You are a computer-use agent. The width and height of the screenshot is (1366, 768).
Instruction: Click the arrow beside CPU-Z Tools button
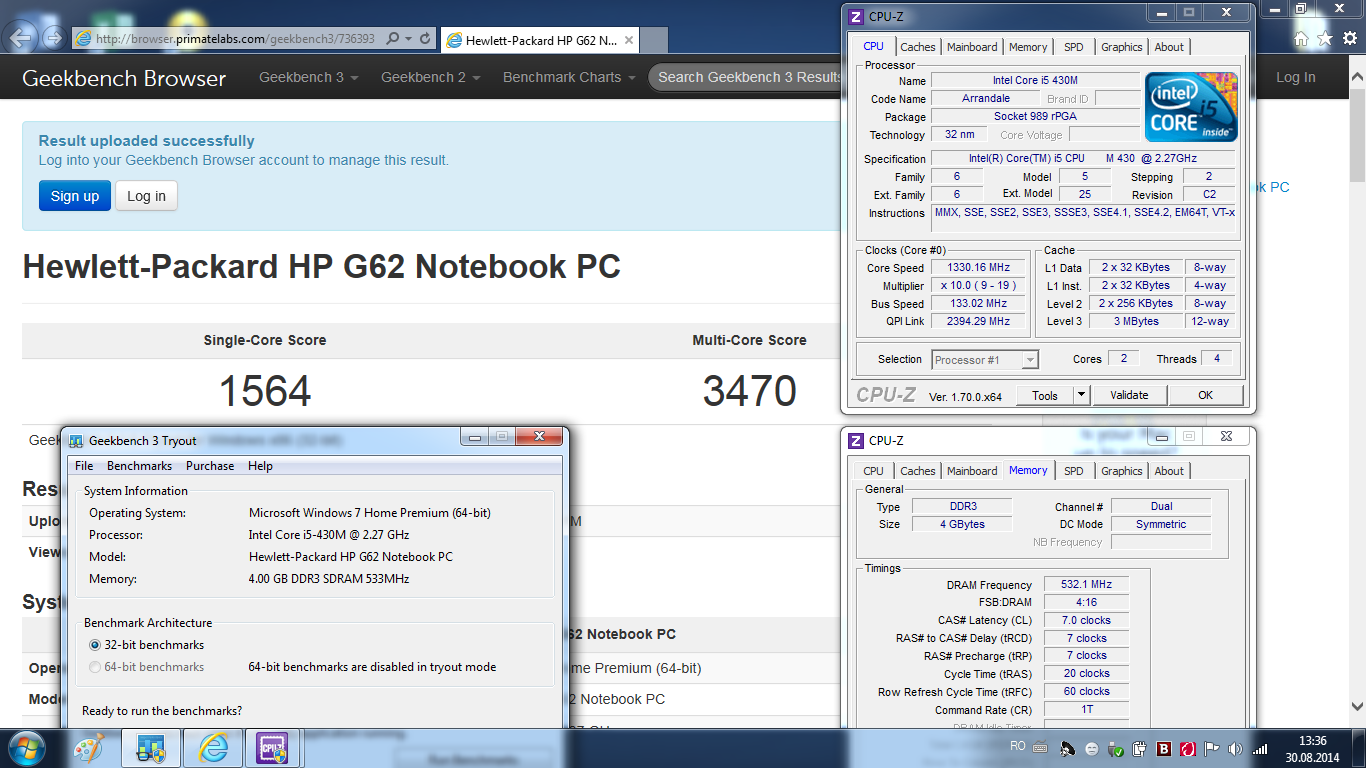[1081, 395]
